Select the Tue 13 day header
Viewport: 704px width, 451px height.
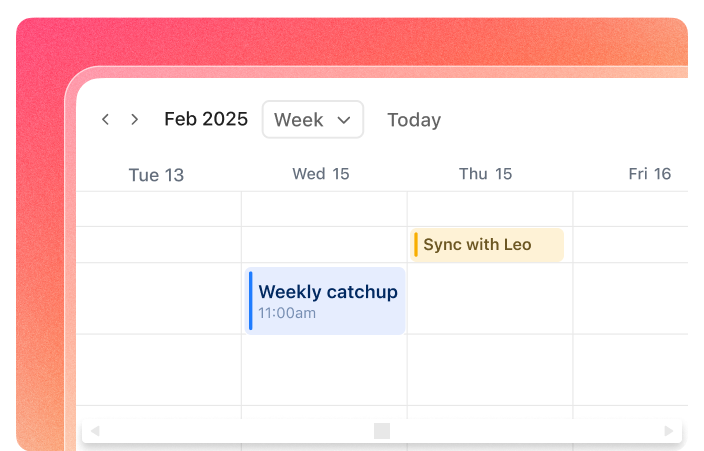click(156, 175)
